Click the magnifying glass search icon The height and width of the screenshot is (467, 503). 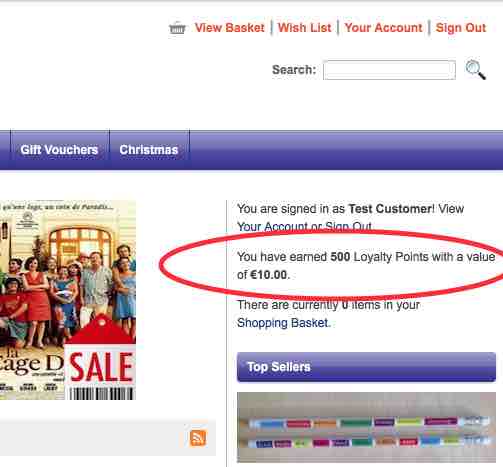(476, 70)
